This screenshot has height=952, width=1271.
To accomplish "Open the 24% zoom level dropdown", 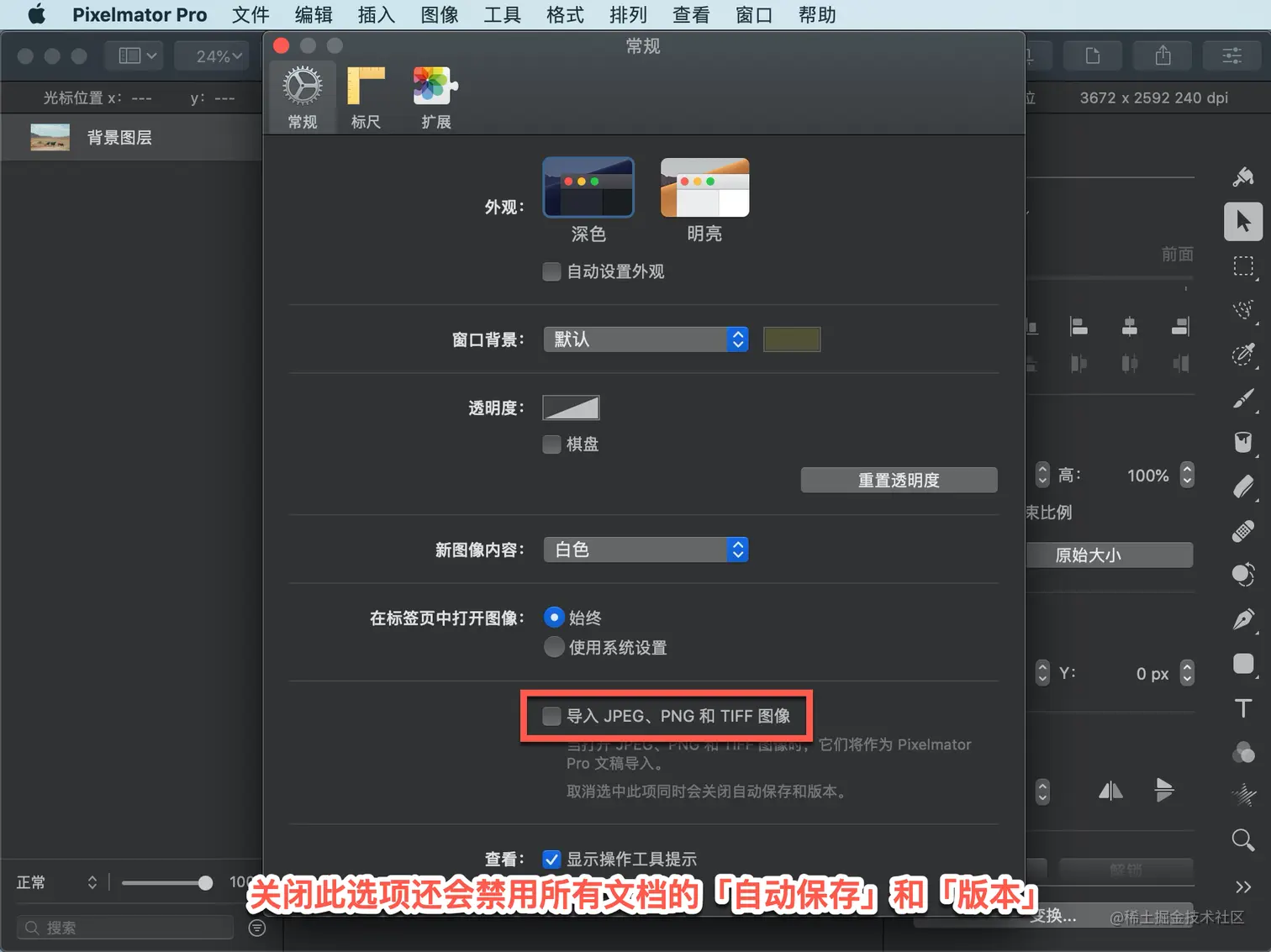I will click(x=212, y=56).
